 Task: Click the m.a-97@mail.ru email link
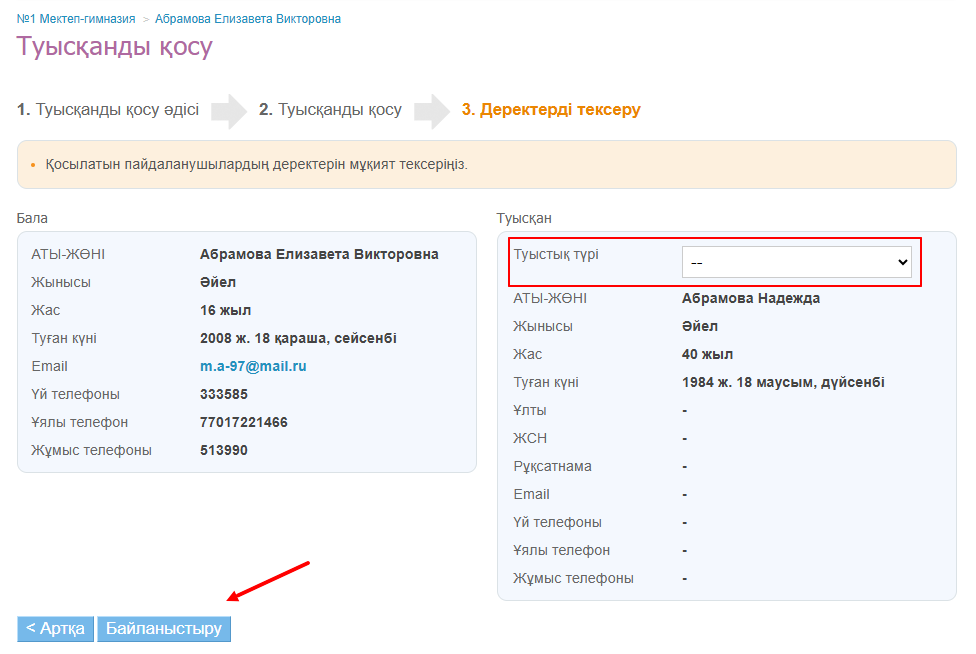tap(253, 366)
